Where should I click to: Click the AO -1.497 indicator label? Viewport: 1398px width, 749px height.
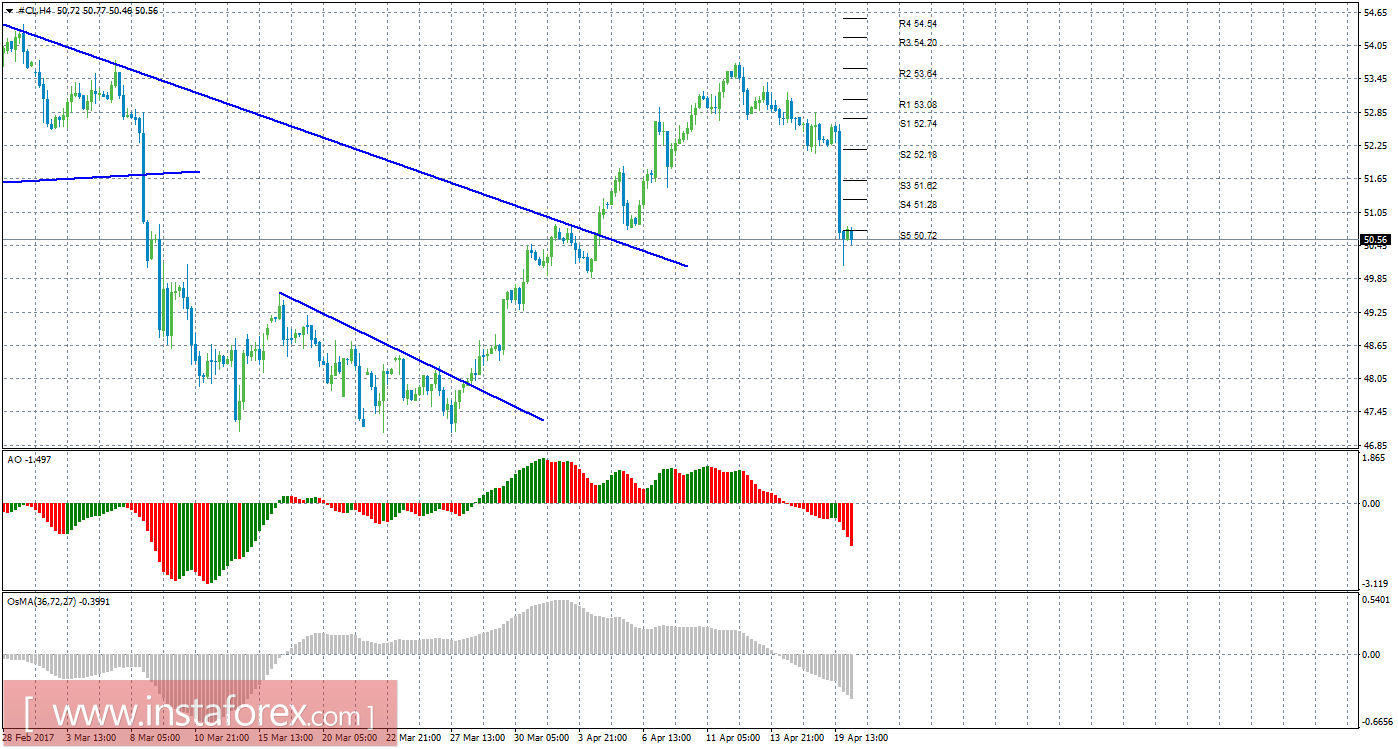[27, 458]
